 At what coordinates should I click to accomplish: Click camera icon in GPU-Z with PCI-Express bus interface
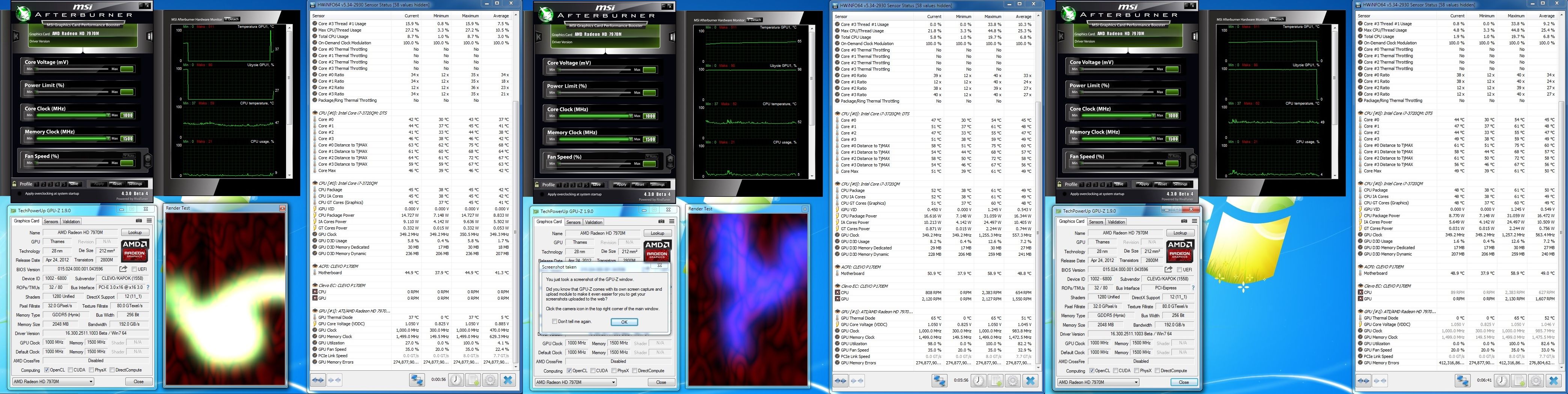pos(1184,222)
